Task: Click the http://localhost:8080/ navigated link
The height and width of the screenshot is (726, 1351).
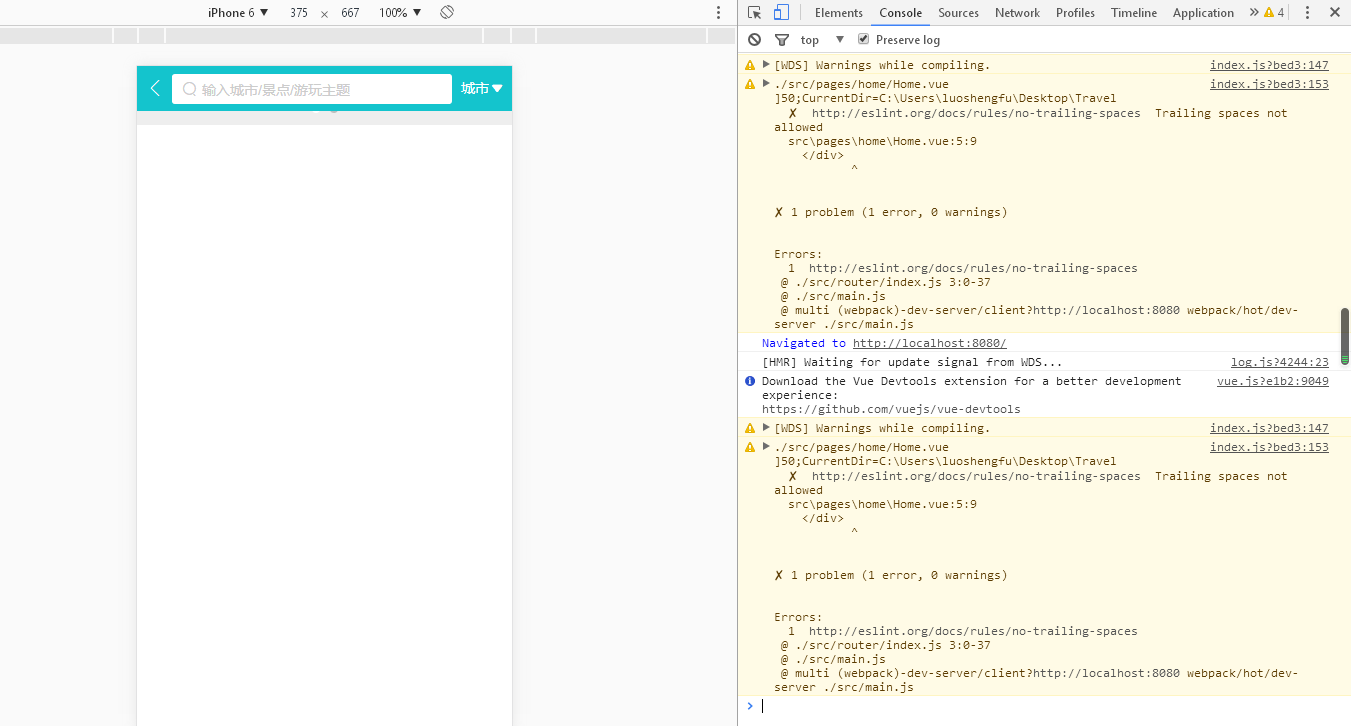Action: pyautogui.click(x=929, y=343)
